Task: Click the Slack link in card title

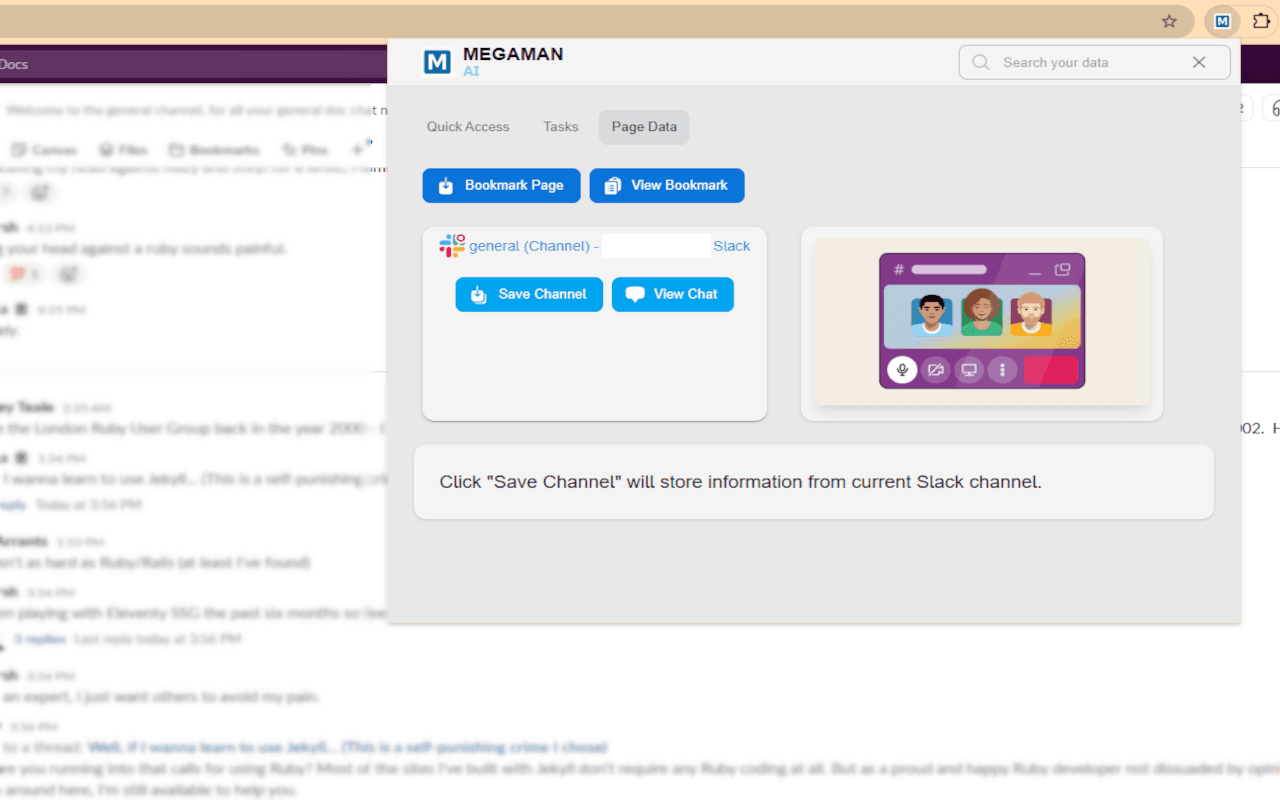Action: (731, 246)
